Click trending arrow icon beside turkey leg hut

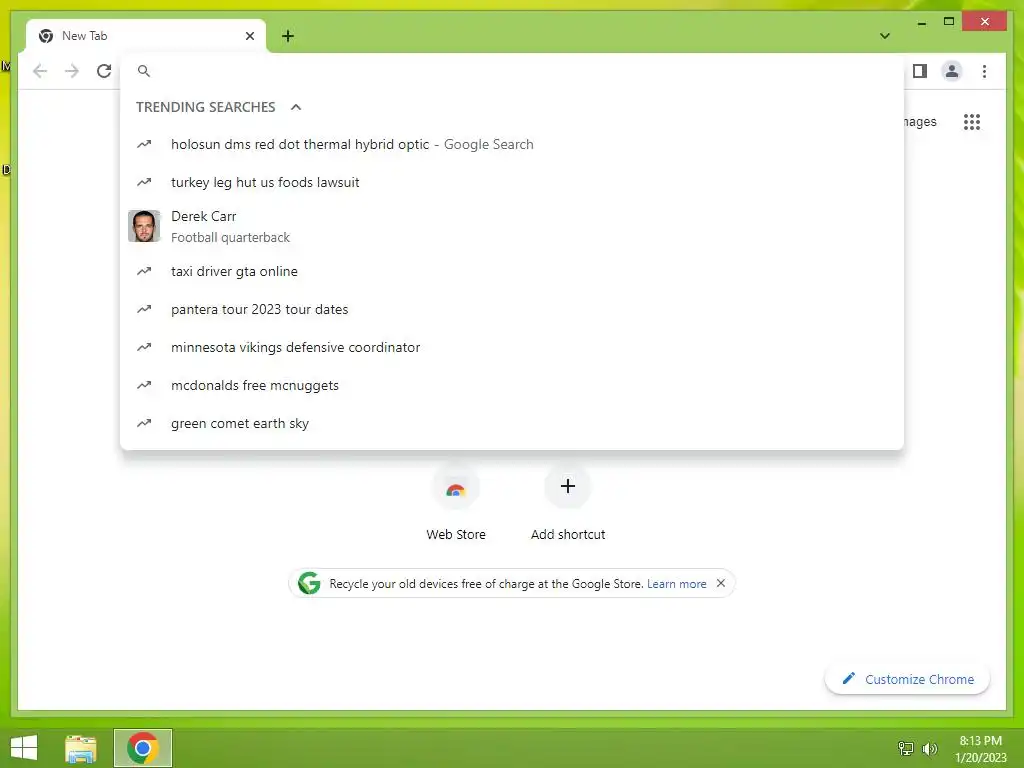coord(144,182)
